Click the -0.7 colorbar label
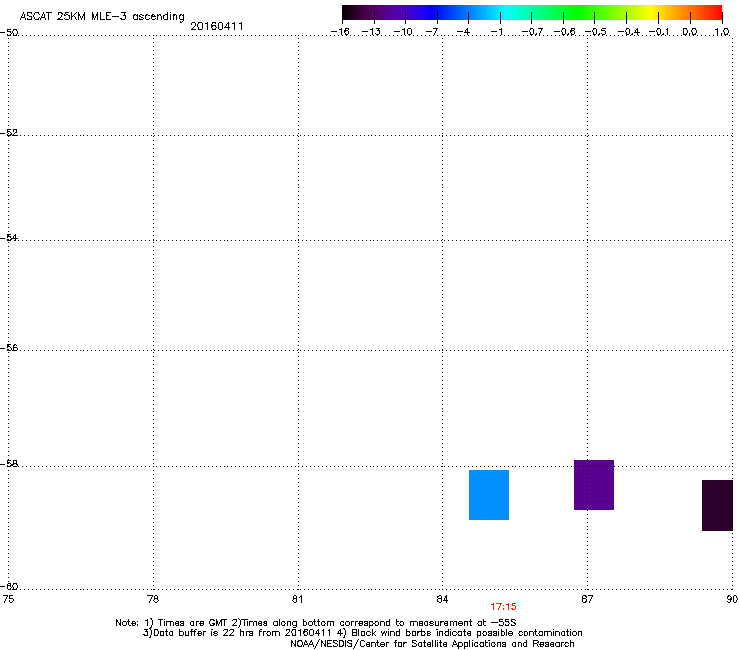Image resolution: width=740 pixels, height=650 pixels. [532, 32]
